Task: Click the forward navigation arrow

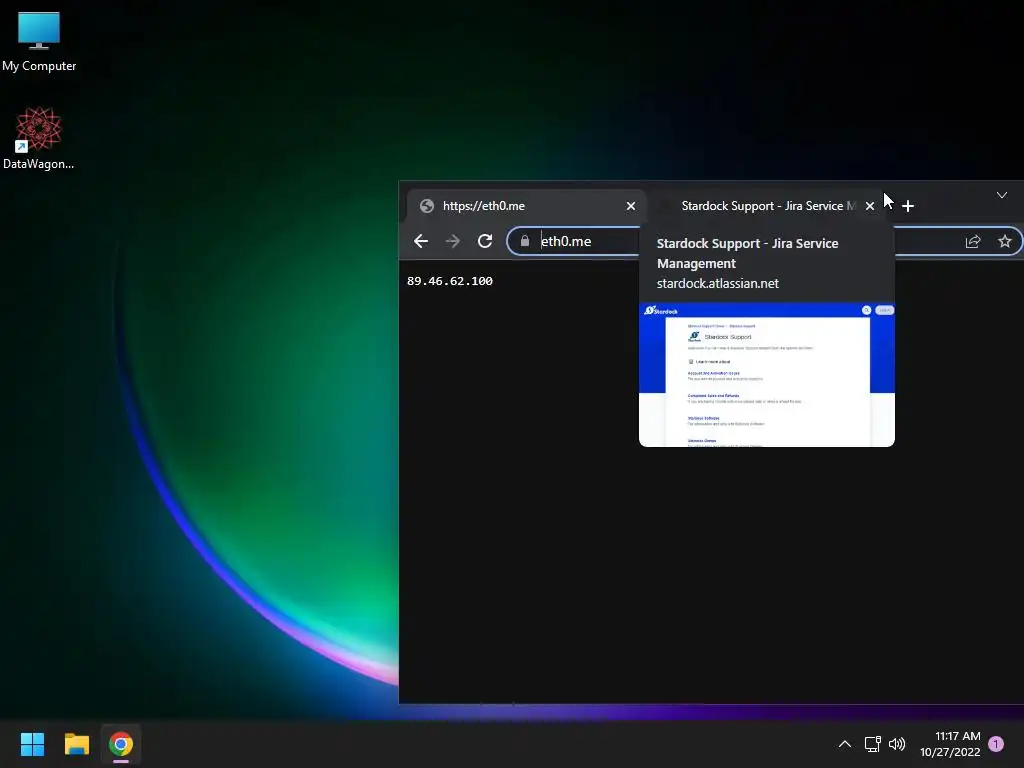Action: coord(453,241)
